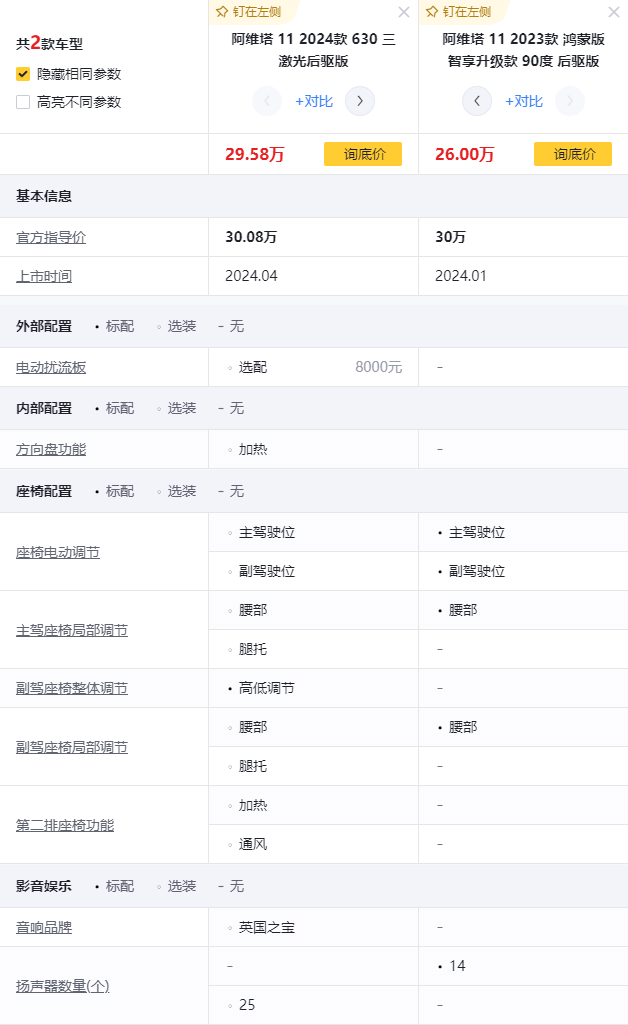Image resolution: width=628 pixels, height=1025 pixels.
Task: Open the 第二排座椅功能 parameter link
Action: [65, 825]
